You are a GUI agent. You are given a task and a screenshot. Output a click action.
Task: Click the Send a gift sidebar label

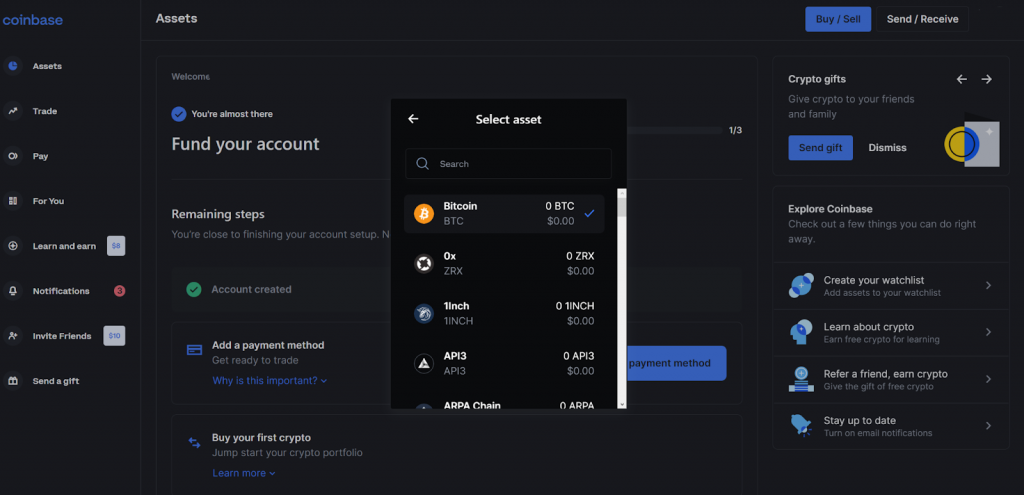[x=56, y=381]
